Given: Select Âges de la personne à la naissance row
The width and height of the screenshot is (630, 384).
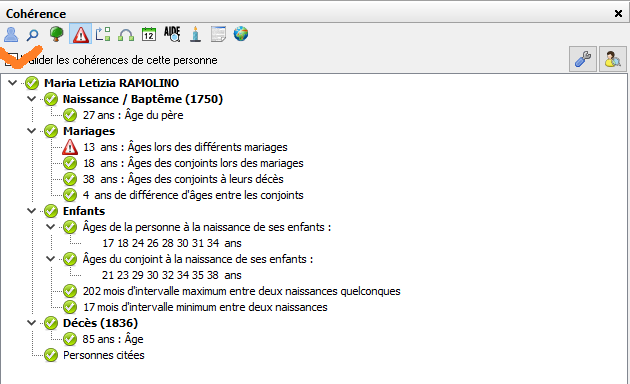Looking at the screenshot, I should click(207, 227).
